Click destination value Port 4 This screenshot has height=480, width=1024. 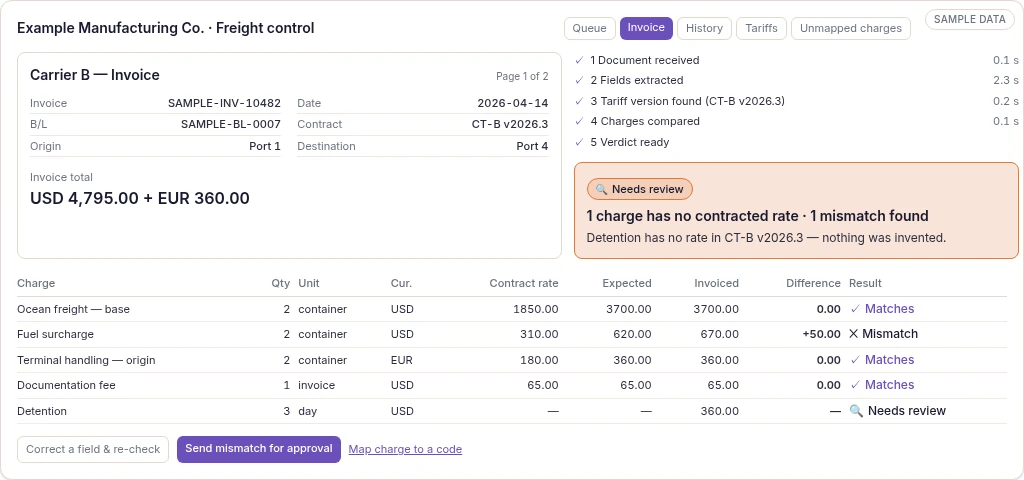(532, 146)
